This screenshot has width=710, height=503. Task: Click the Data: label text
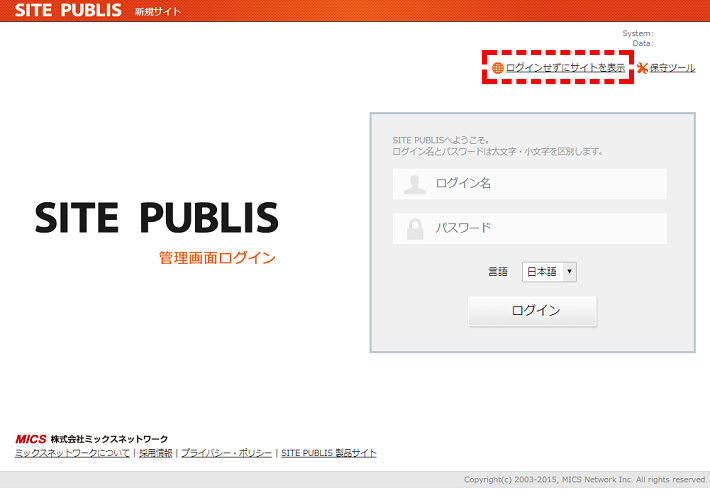tap(643, 43)
